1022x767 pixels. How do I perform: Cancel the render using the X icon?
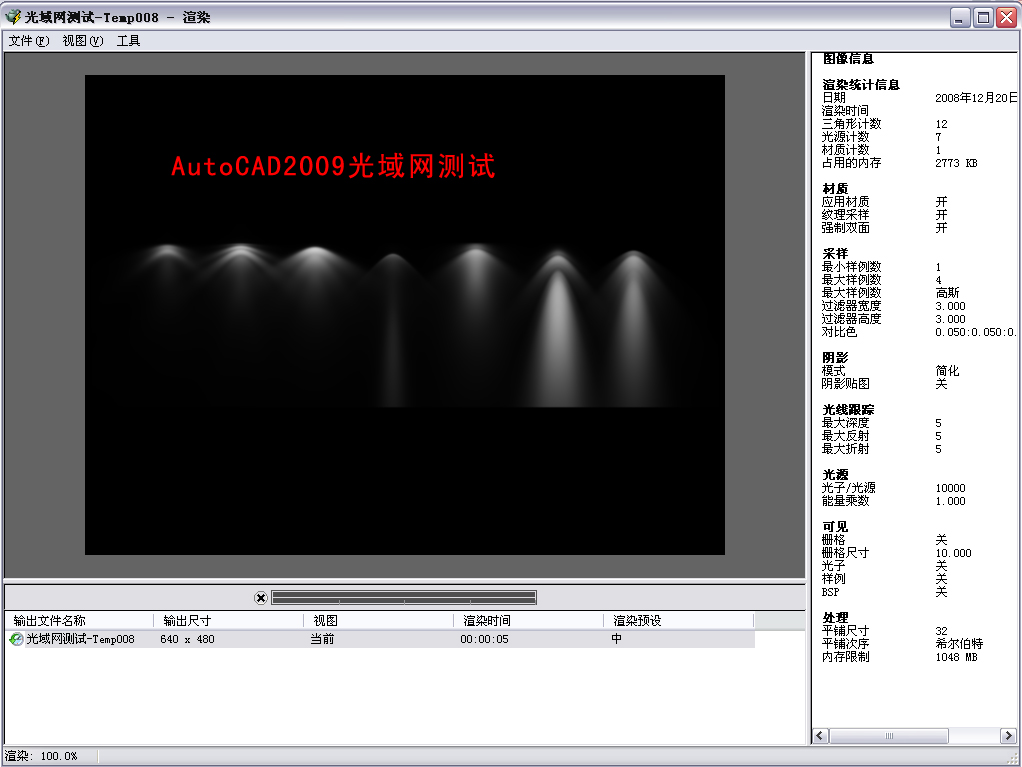(261, 597)
